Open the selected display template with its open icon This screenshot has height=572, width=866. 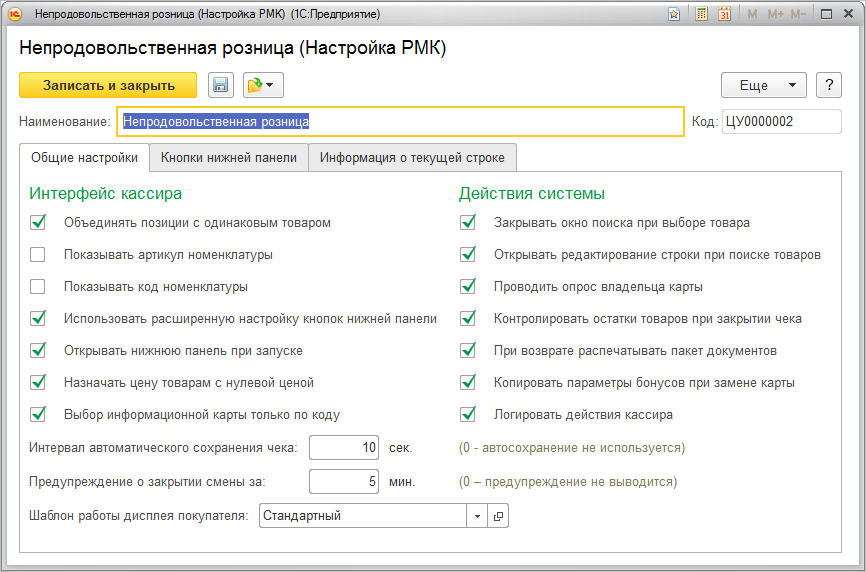[498, 516]
